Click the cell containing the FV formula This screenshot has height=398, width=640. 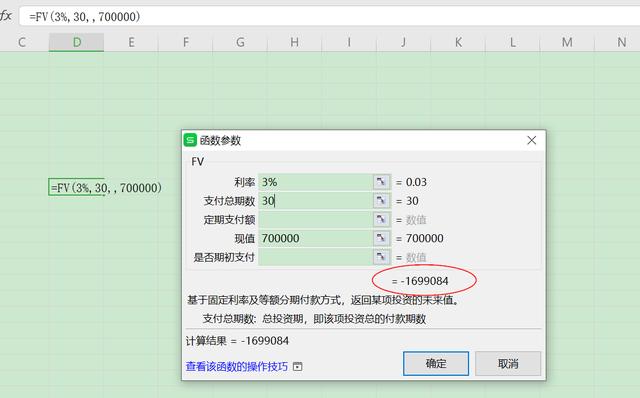(x=76, y=187)
